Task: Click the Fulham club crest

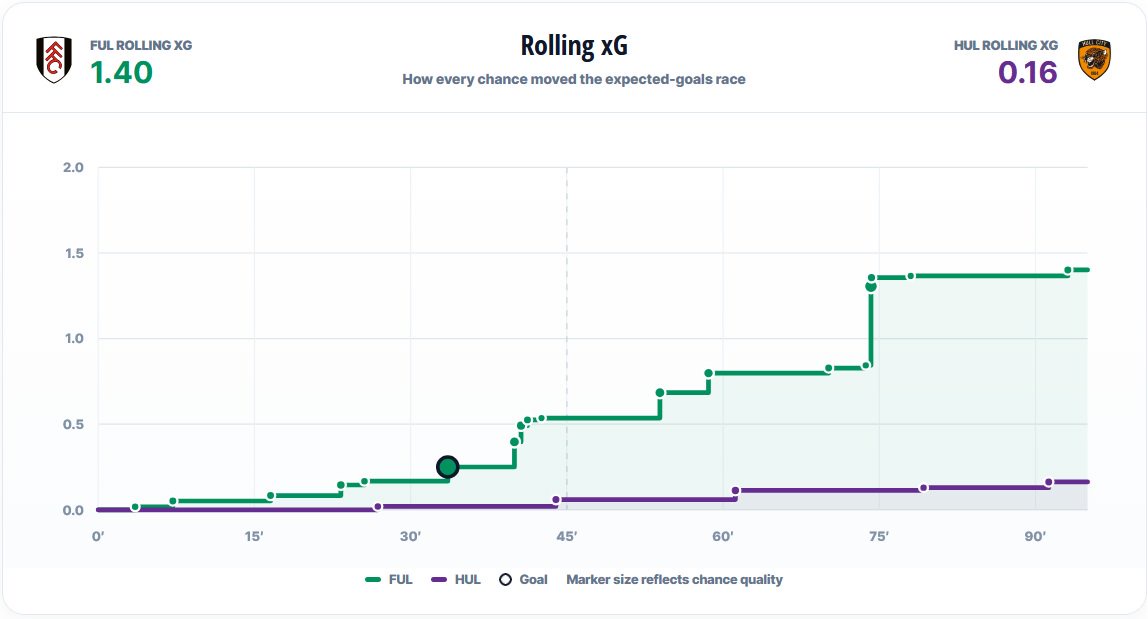Action: pyautogui.click(x=53, y=60)
